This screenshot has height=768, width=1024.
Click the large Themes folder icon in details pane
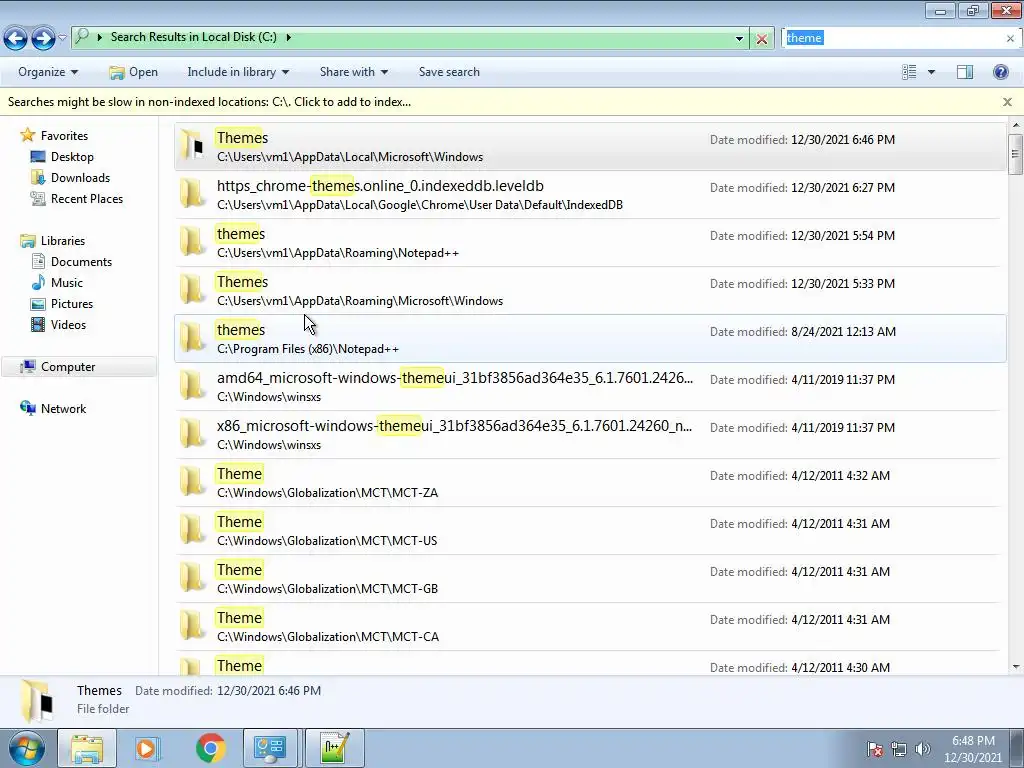point(37,701)
